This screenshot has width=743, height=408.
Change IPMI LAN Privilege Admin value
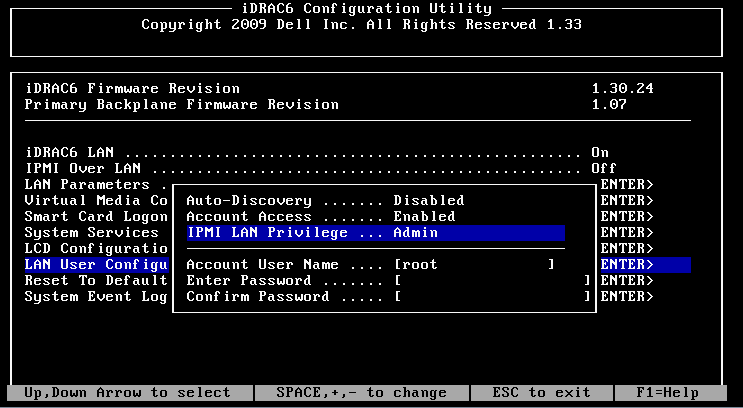(x=416, y=233)
